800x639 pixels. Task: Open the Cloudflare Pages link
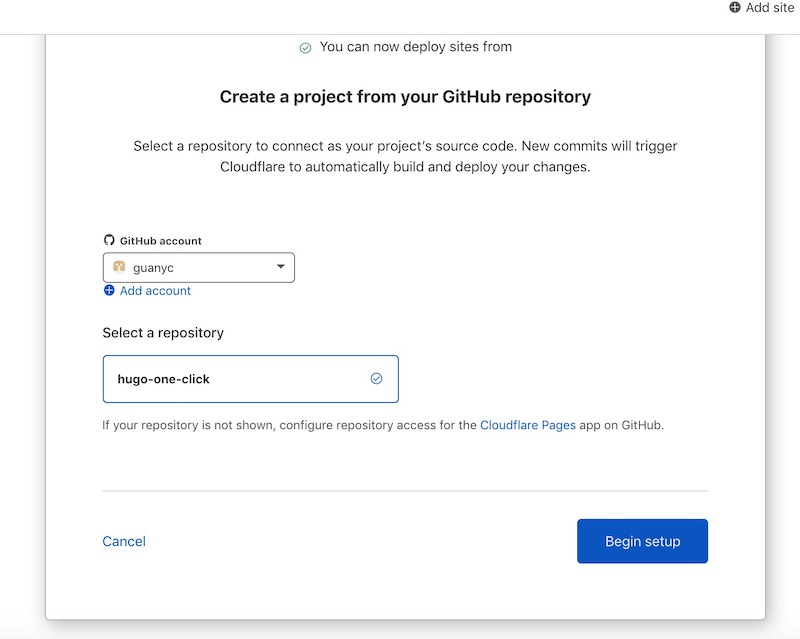[x=528, y=425]
